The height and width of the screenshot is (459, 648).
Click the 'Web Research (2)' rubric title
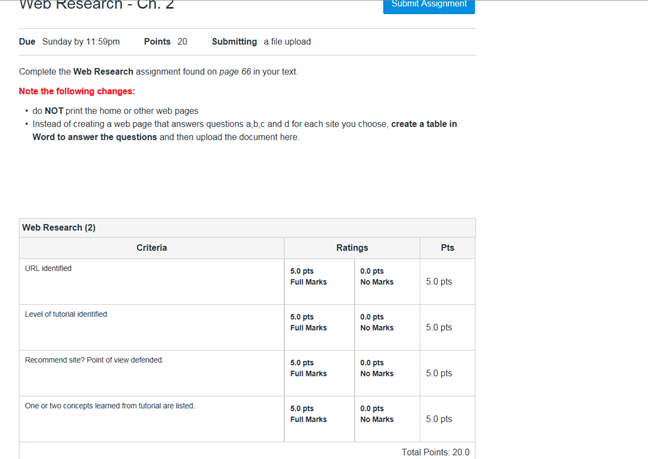[x=59, y=228]
